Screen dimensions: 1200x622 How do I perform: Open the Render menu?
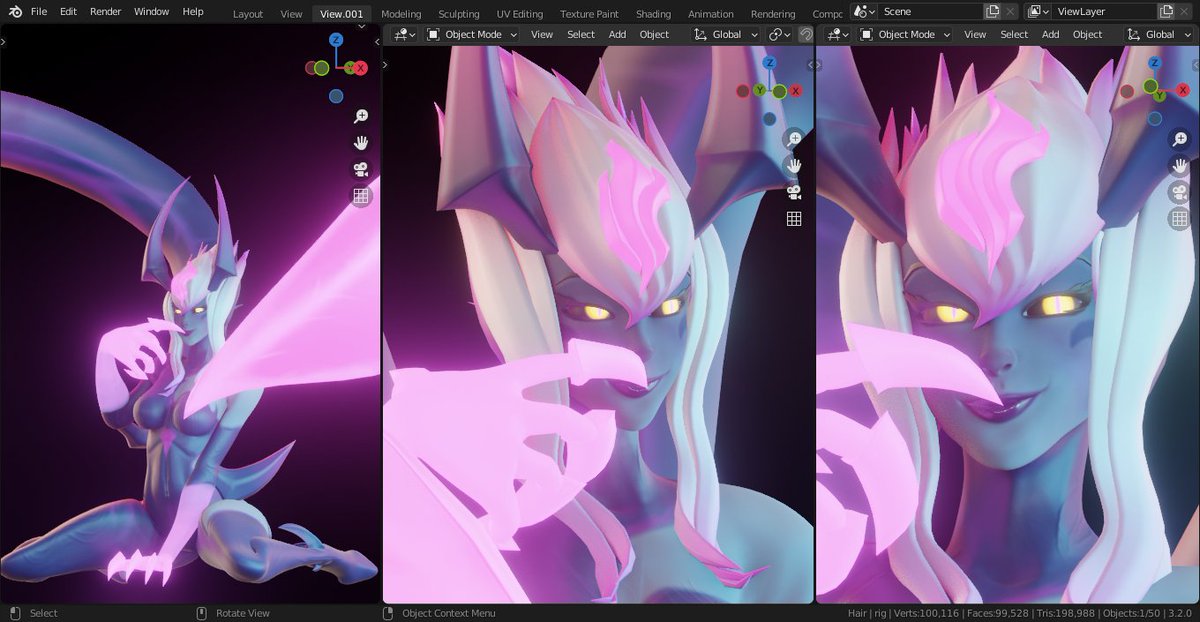click(105, 12)
